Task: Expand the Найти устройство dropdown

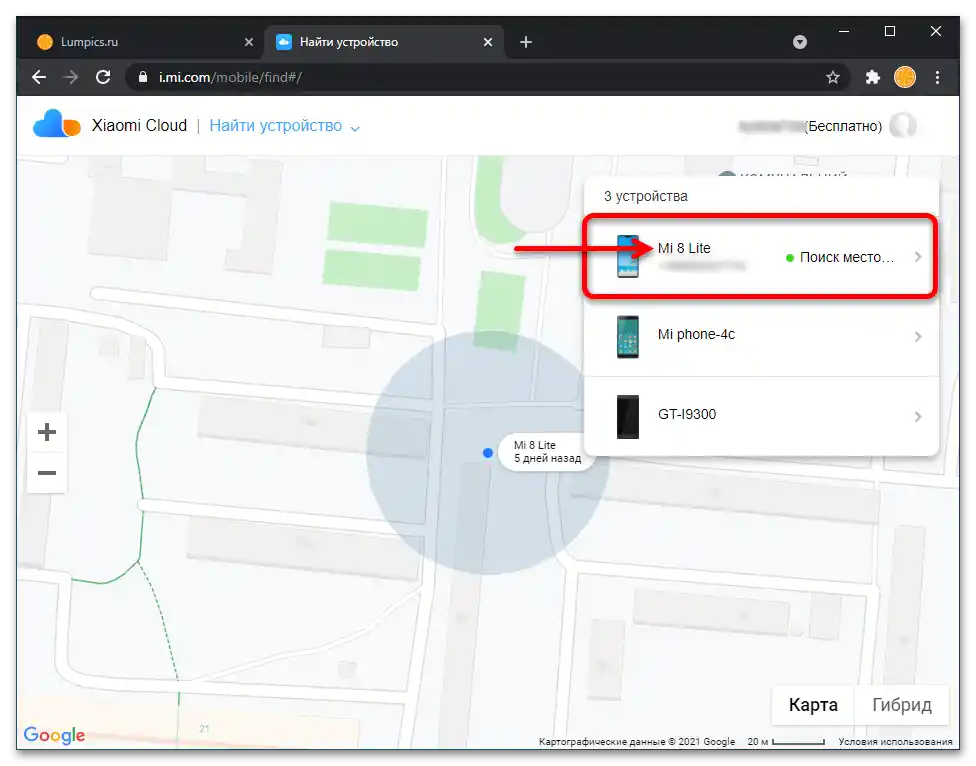Action: pos(284,126)
